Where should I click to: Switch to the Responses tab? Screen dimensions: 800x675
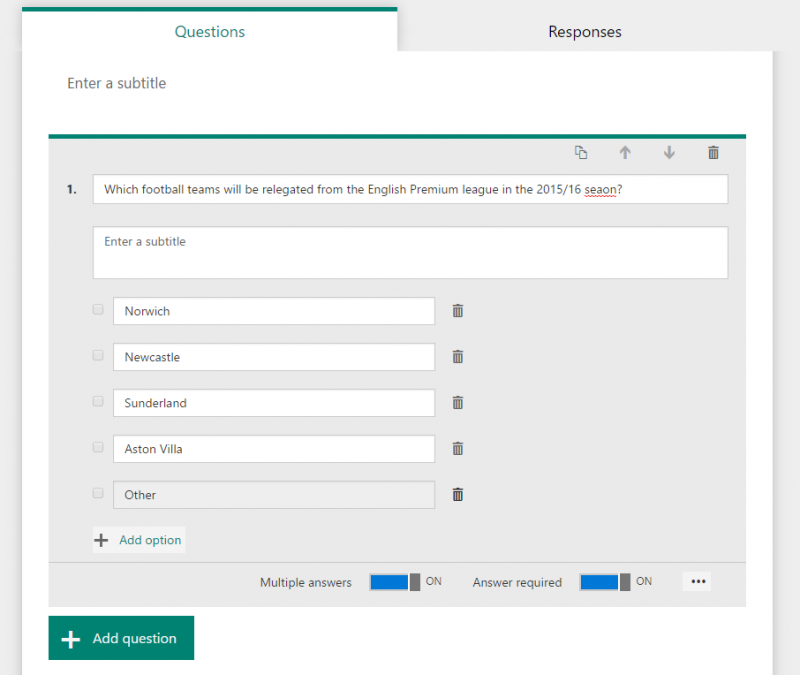584,31
